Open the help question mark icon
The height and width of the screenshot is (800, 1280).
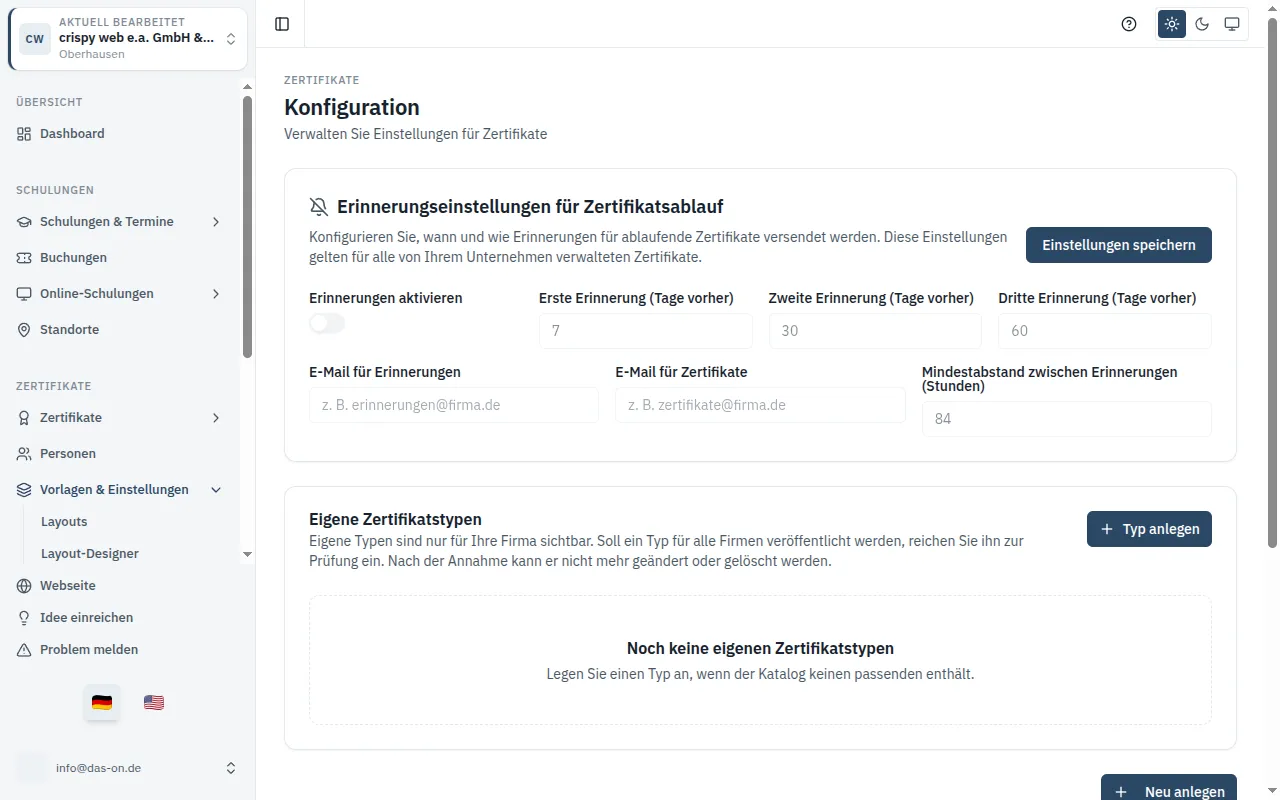1129,24
